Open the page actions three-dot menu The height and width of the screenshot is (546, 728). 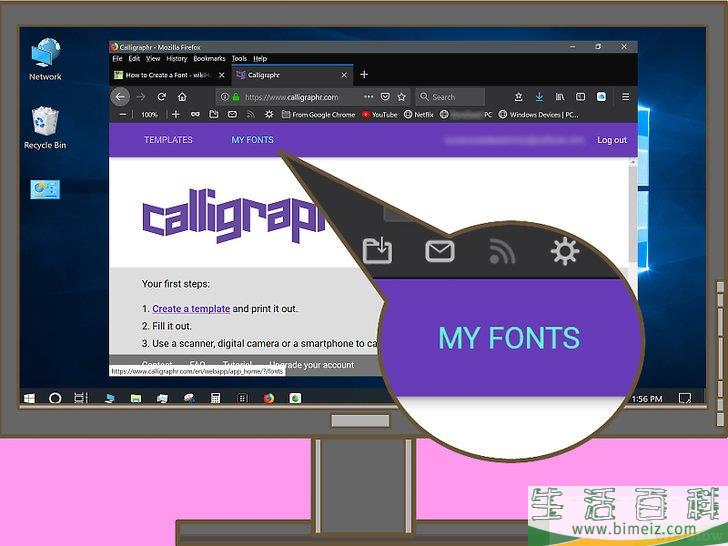tap(369, 97)
